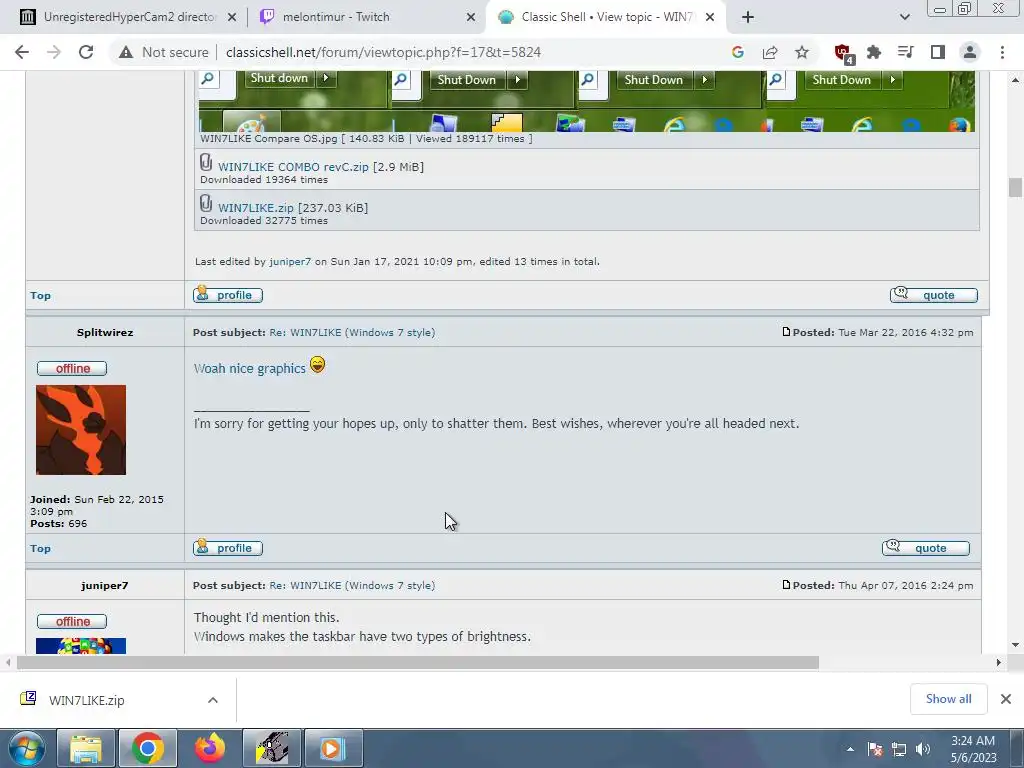Viewport: 1024px width, 768px height.
Task: Open the Extensions puzzle piece menu
Action: point(874,52)
